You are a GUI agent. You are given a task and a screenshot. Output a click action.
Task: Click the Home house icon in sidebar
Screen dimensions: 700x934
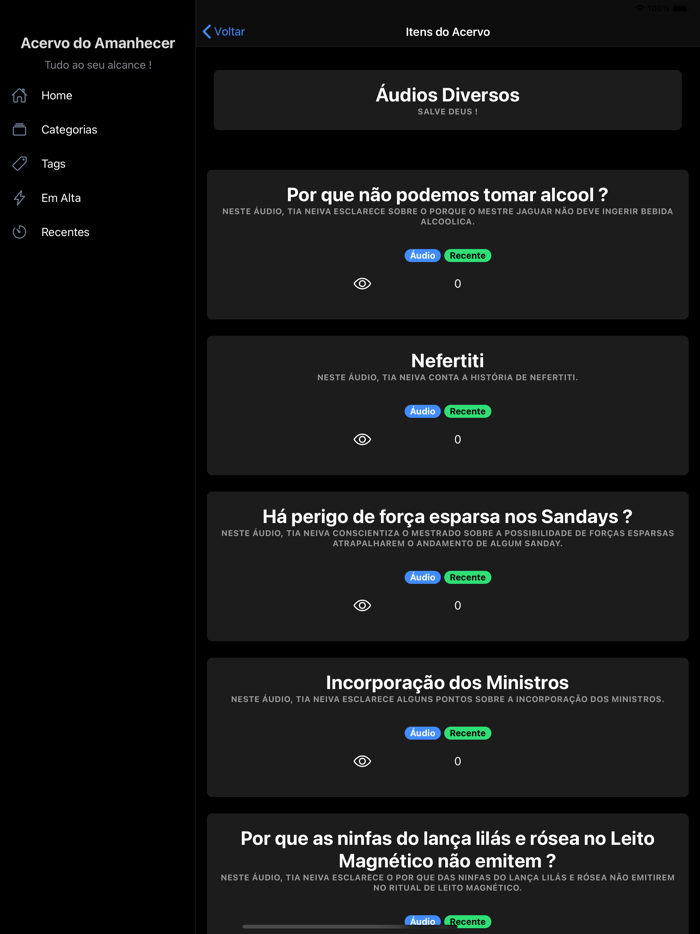pyautogui.click(x=20, y=95)
